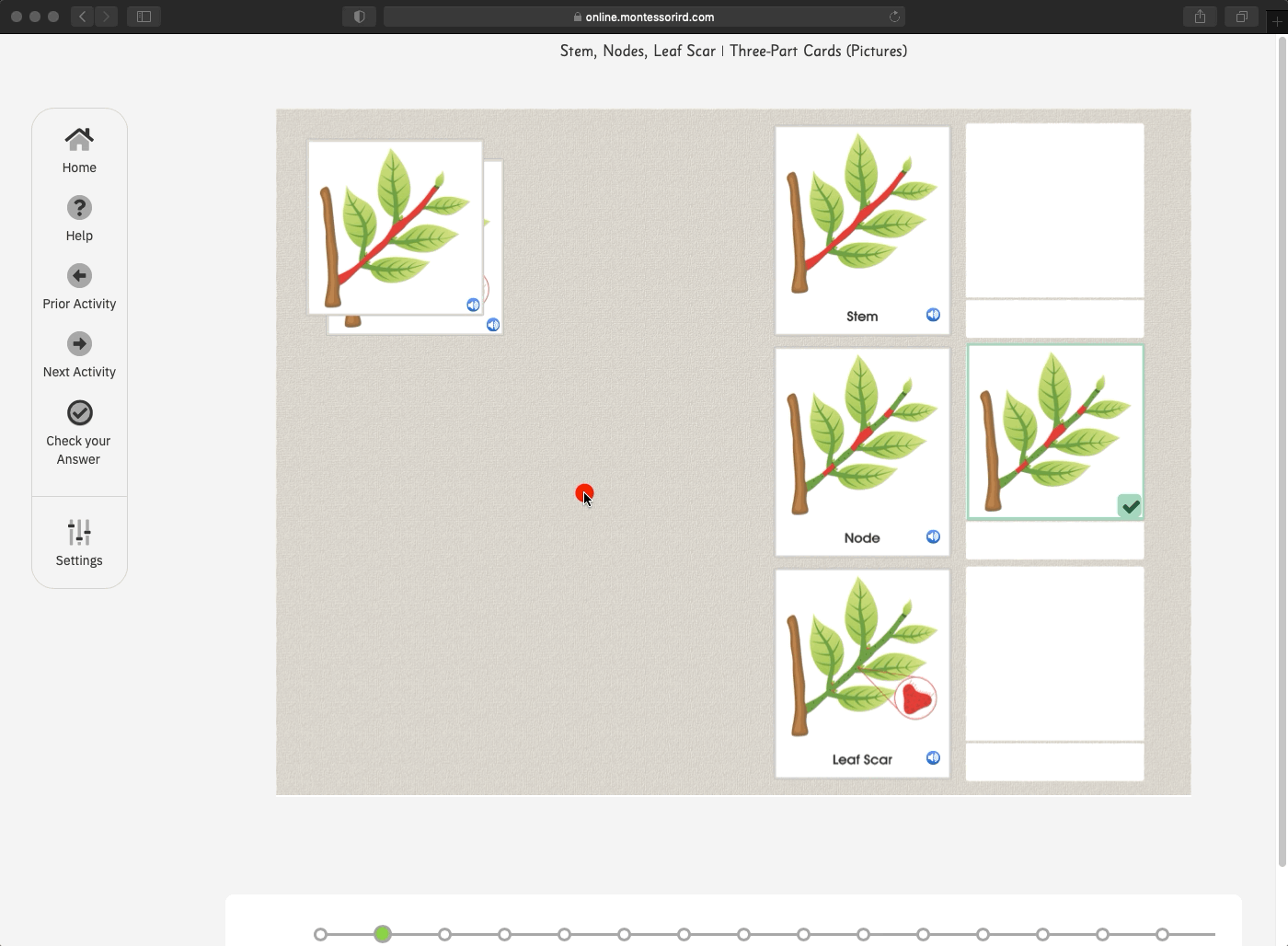Click the green current activity progress dot
Screen dimensions: 1288x946
[383, 934]
